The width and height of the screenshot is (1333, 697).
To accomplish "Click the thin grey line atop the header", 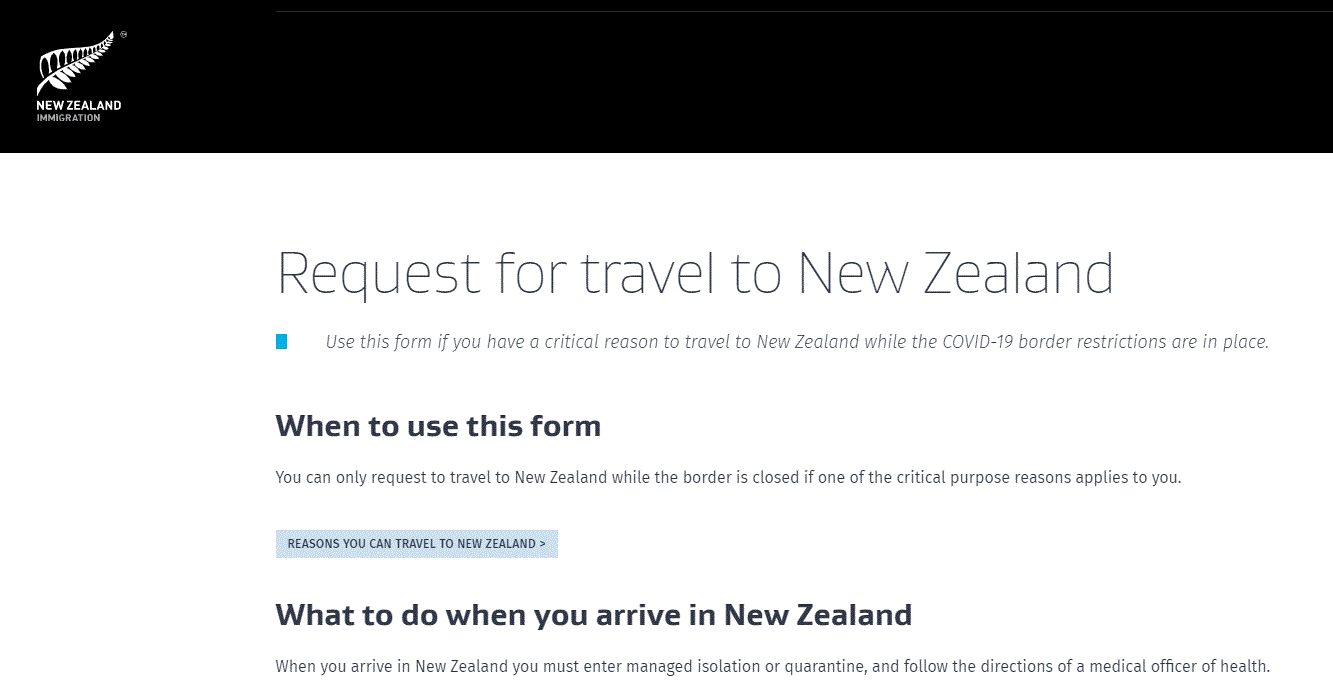I will (804, 11).
